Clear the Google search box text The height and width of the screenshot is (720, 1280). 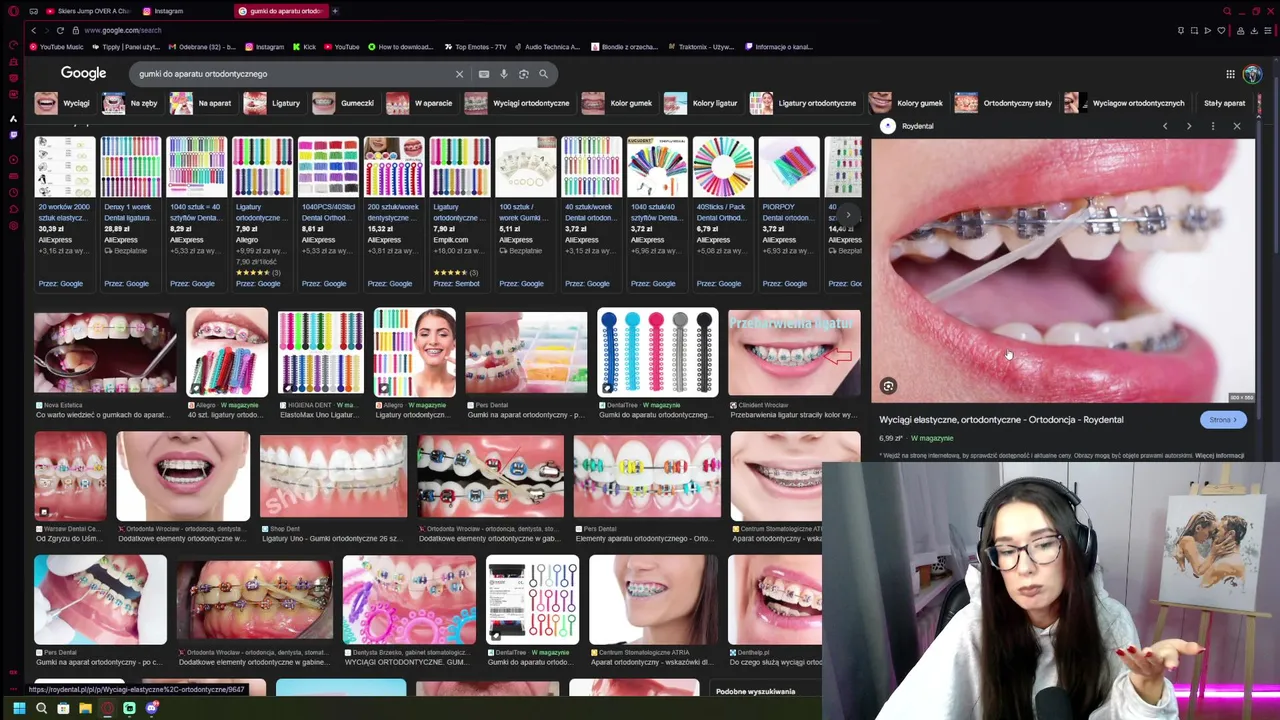click(x=460, y=74)
